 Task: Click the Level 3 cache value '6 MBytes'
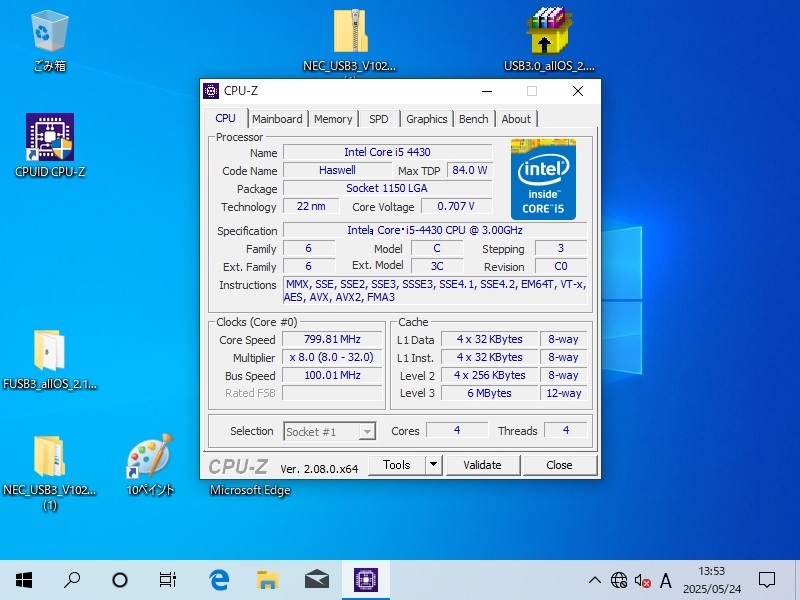click(x=490, y=393)
